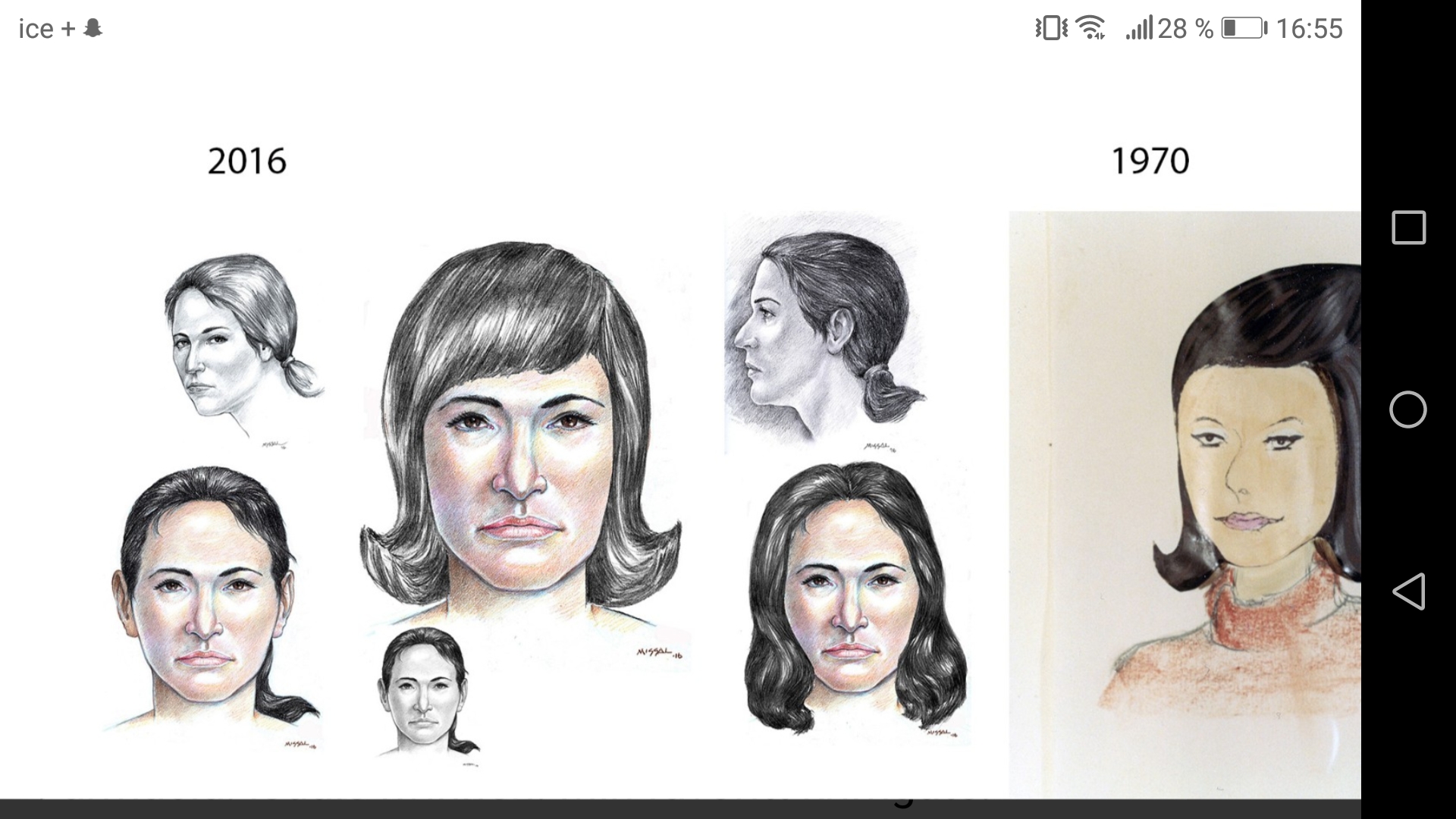Tap the vibrate mode status icon

pos(1051,29)
